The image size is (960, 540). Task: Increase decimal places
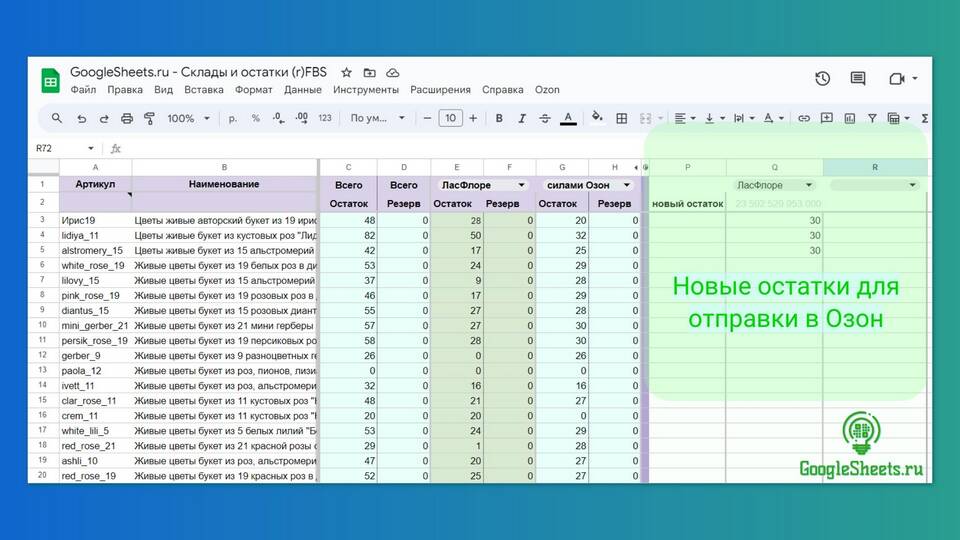click(x=302, y=118)
